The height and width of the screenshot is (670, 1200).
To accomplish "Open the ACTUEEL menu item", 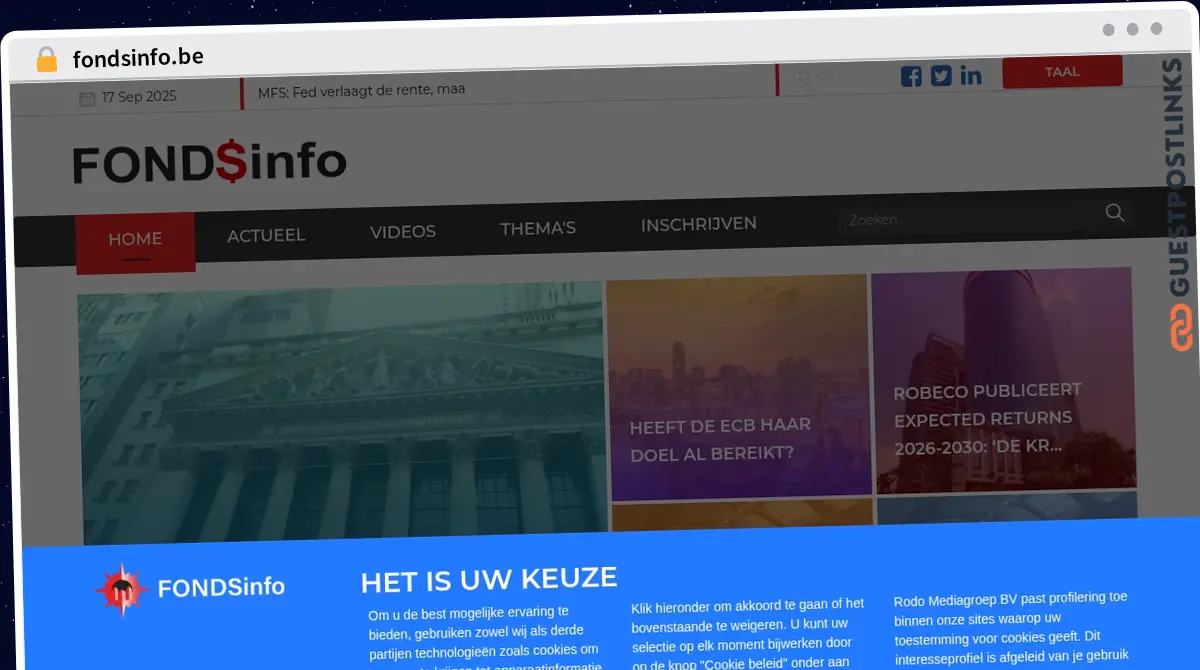I will click(x=266, y=235).
